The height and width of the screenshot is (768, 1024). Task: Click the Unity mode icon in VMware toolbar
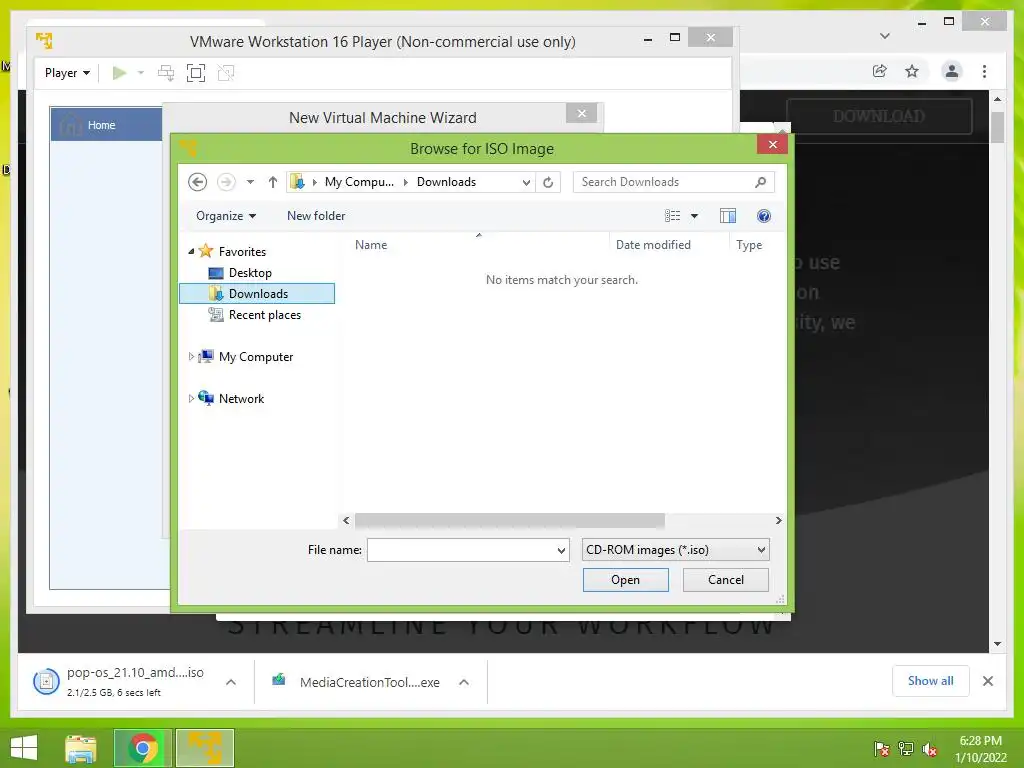pyautogui.click(x=226, y=72)
